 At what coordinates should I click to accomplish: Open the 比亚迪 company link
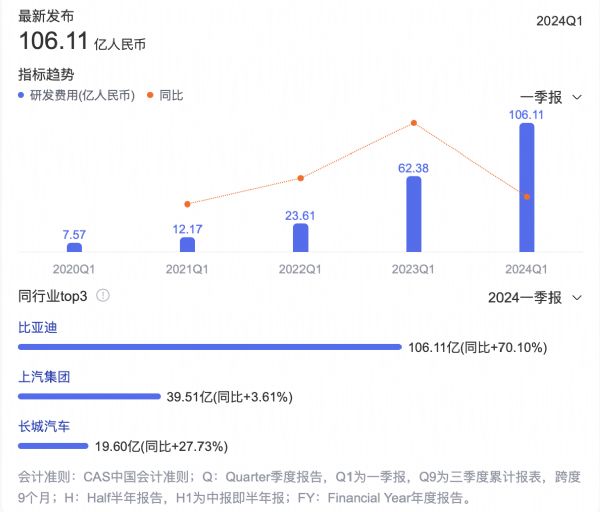coord(38,328)
